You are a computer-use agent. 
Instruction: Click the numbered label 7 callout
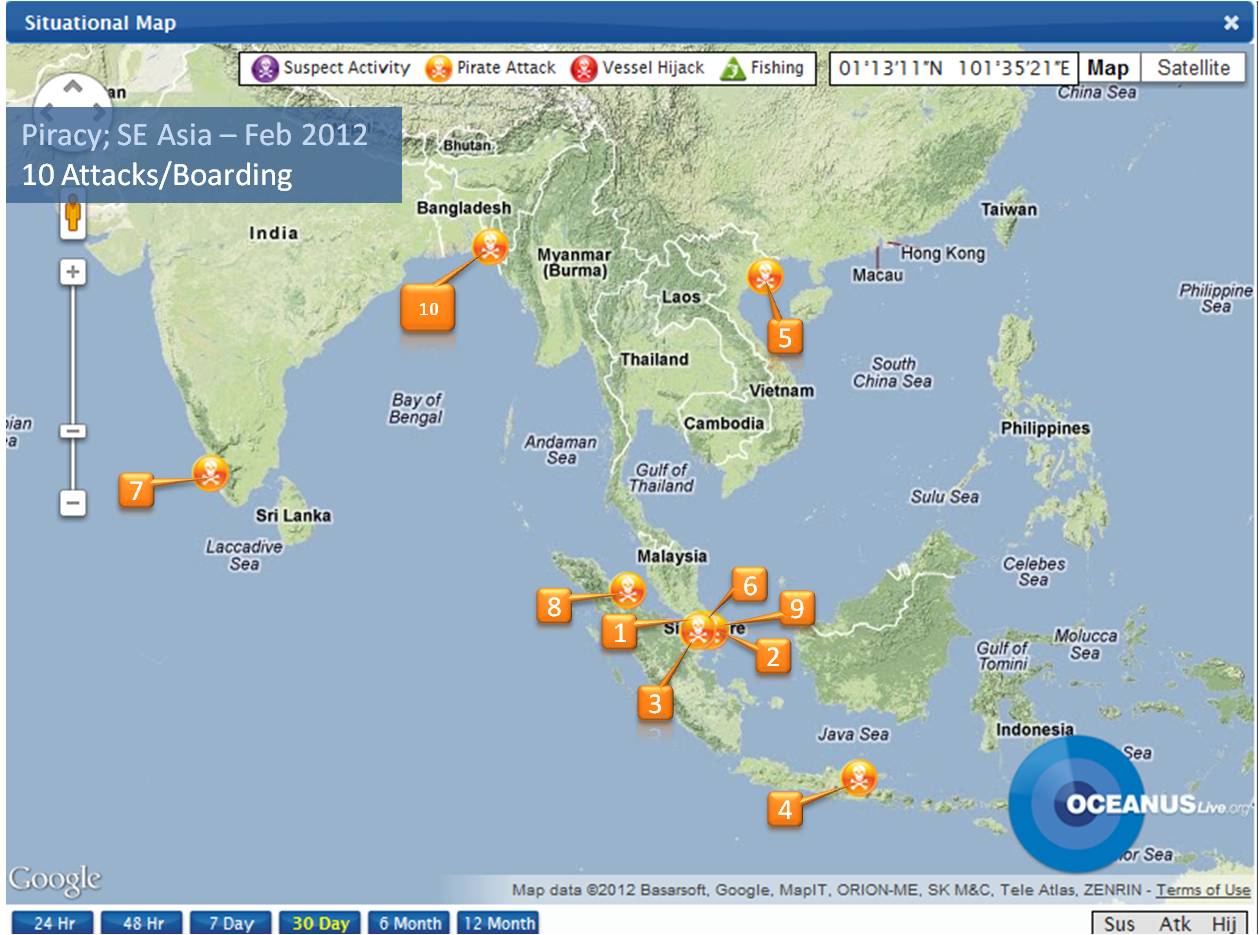[136, 490]
